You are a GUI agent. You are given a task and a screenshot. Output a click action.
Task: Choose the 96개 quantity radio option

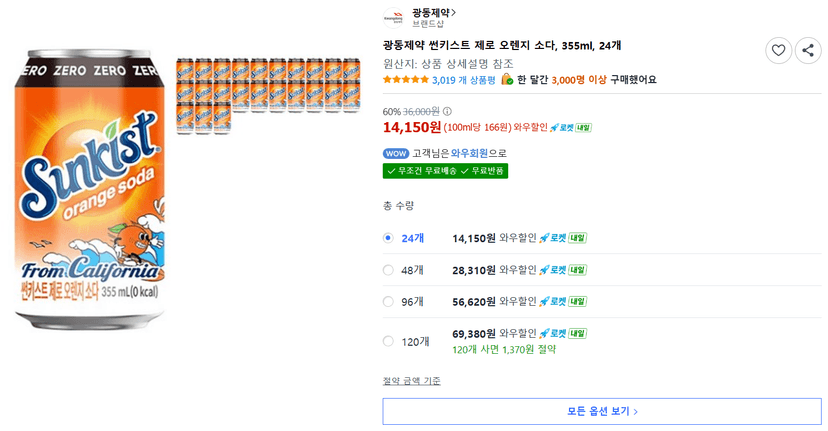(388, 302)
